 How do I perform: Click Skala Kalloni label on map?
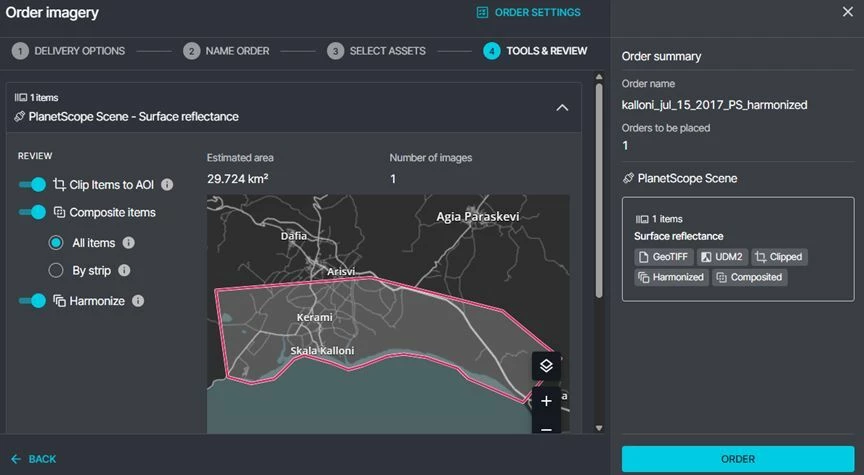pos(322,350)
